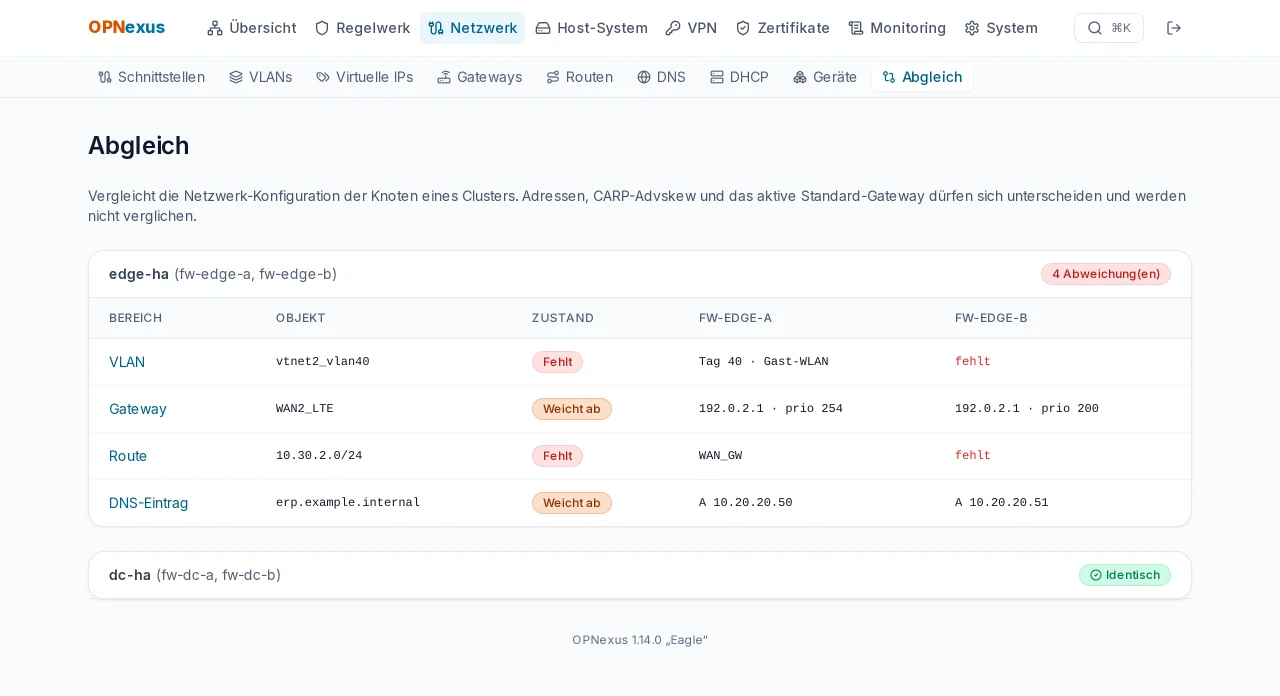This screenshot has width=1280, height=696.
Task: Click the DHCP tab icon
Action: pos(717,77)
